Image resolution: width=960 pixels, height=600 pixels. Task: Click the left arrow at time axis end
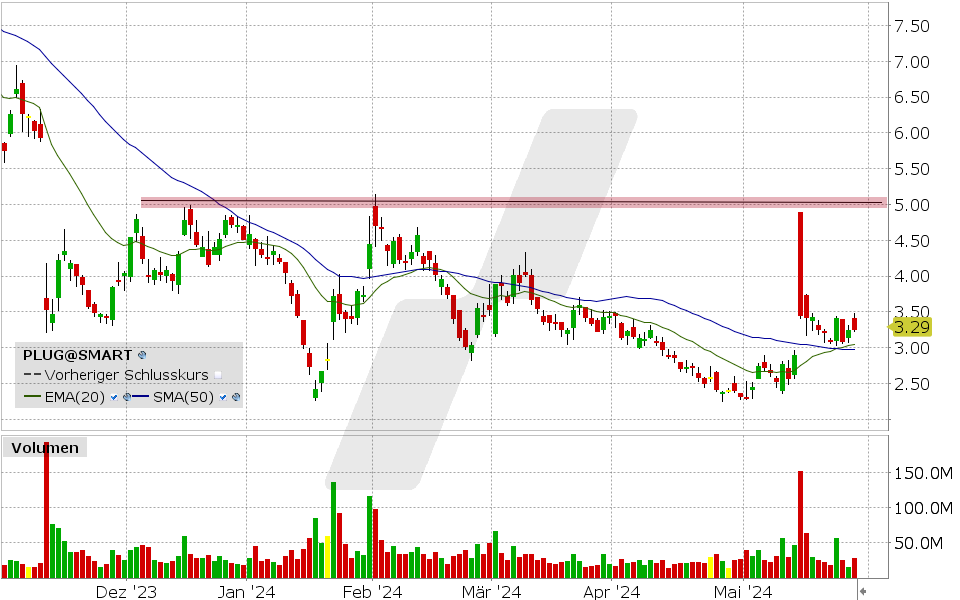pyautogui.click(x=863, y=591)
